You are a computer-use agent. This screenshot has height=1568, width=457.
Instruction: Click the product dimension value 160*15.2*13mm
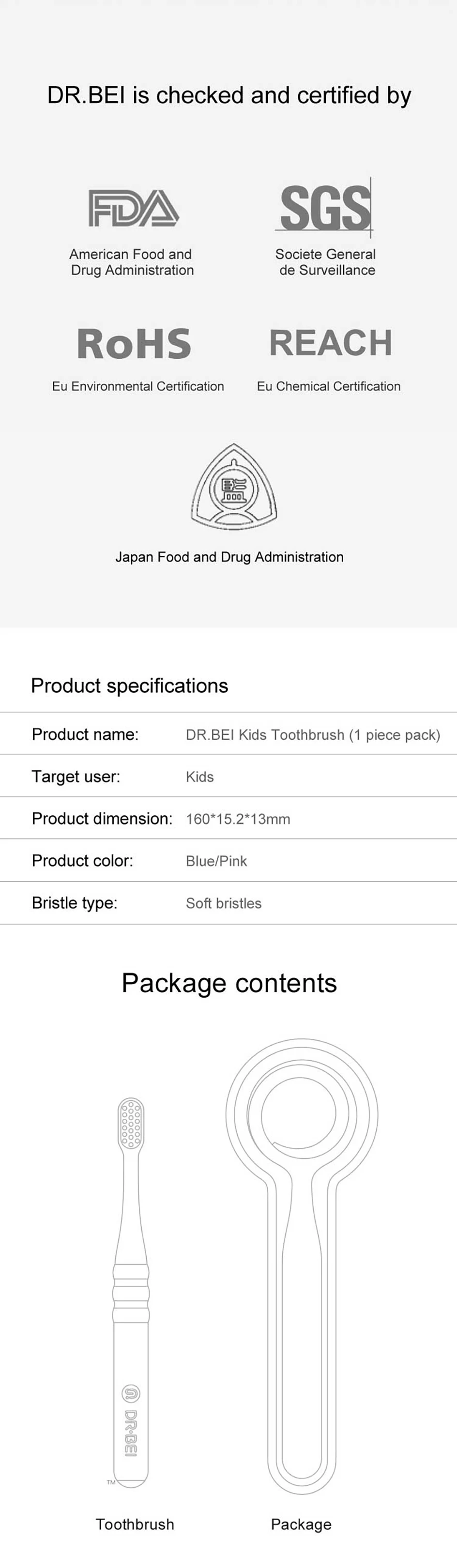pyautogui.click(x=238, y=819)
